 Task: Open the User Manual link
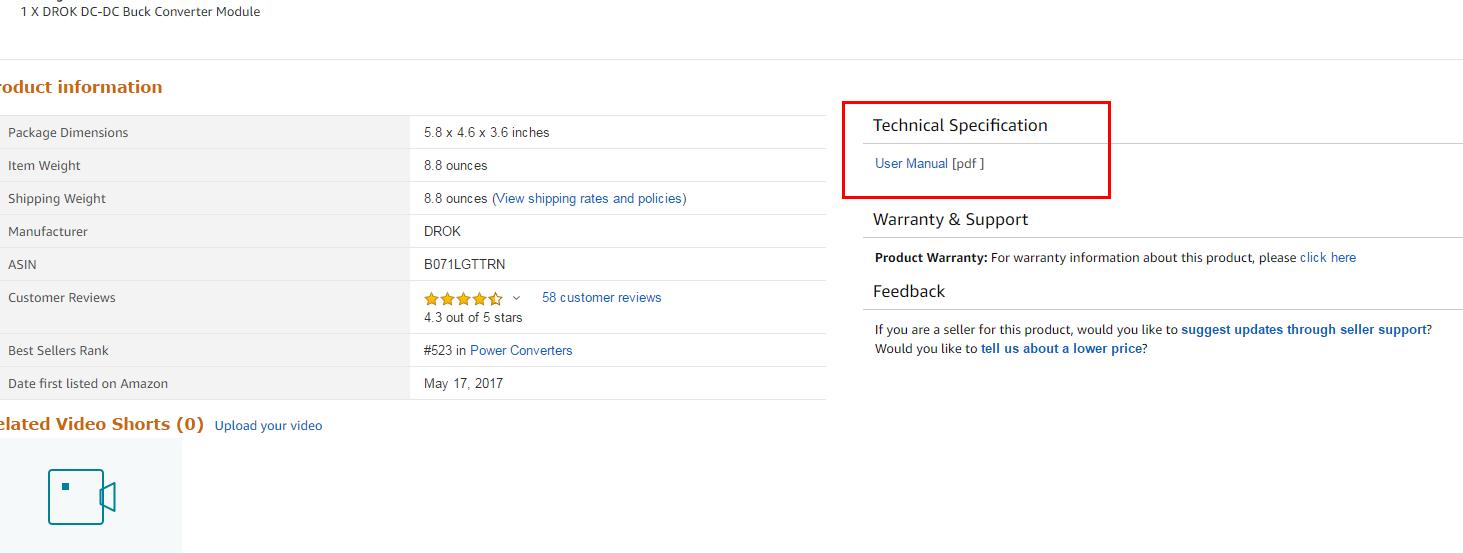coord(911,164)
